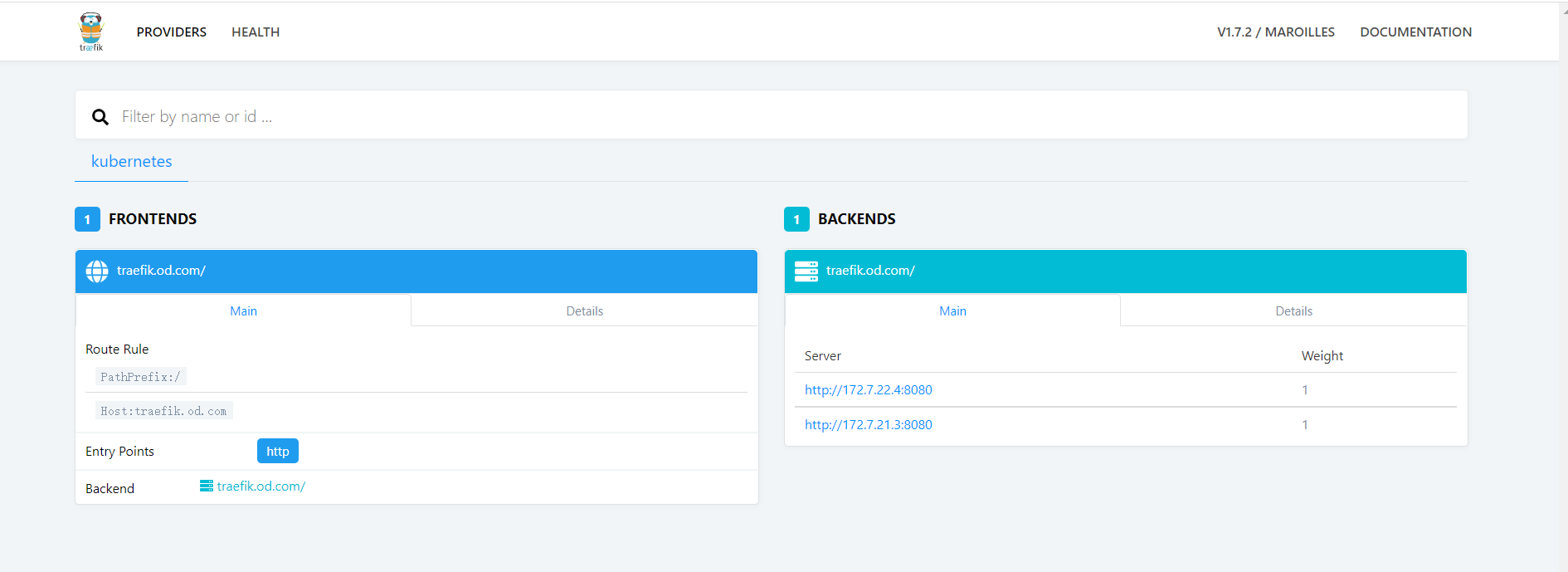1568x572 pixels.
Task: Select the Main tab in the frontend card
Action: click(244, 310)
